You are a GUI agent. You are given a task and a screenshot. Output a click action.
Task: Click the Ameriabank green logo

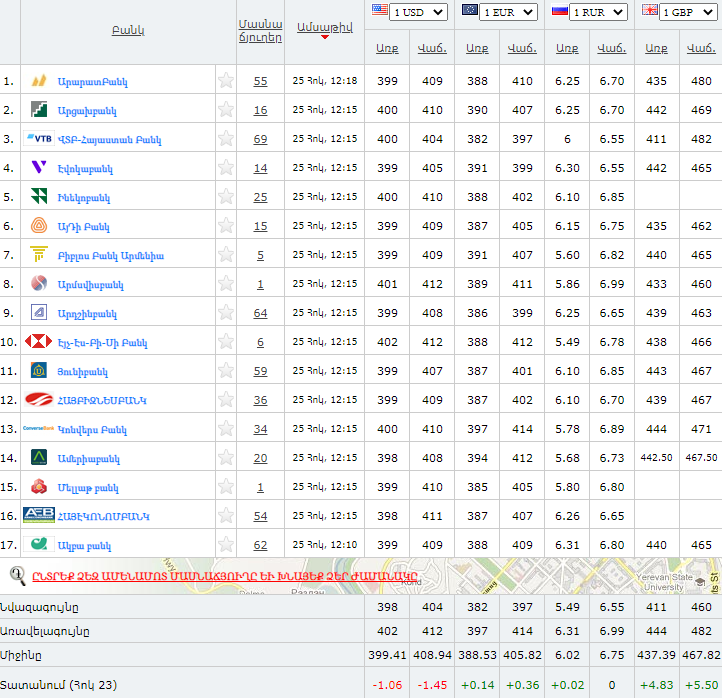point(39,457)
